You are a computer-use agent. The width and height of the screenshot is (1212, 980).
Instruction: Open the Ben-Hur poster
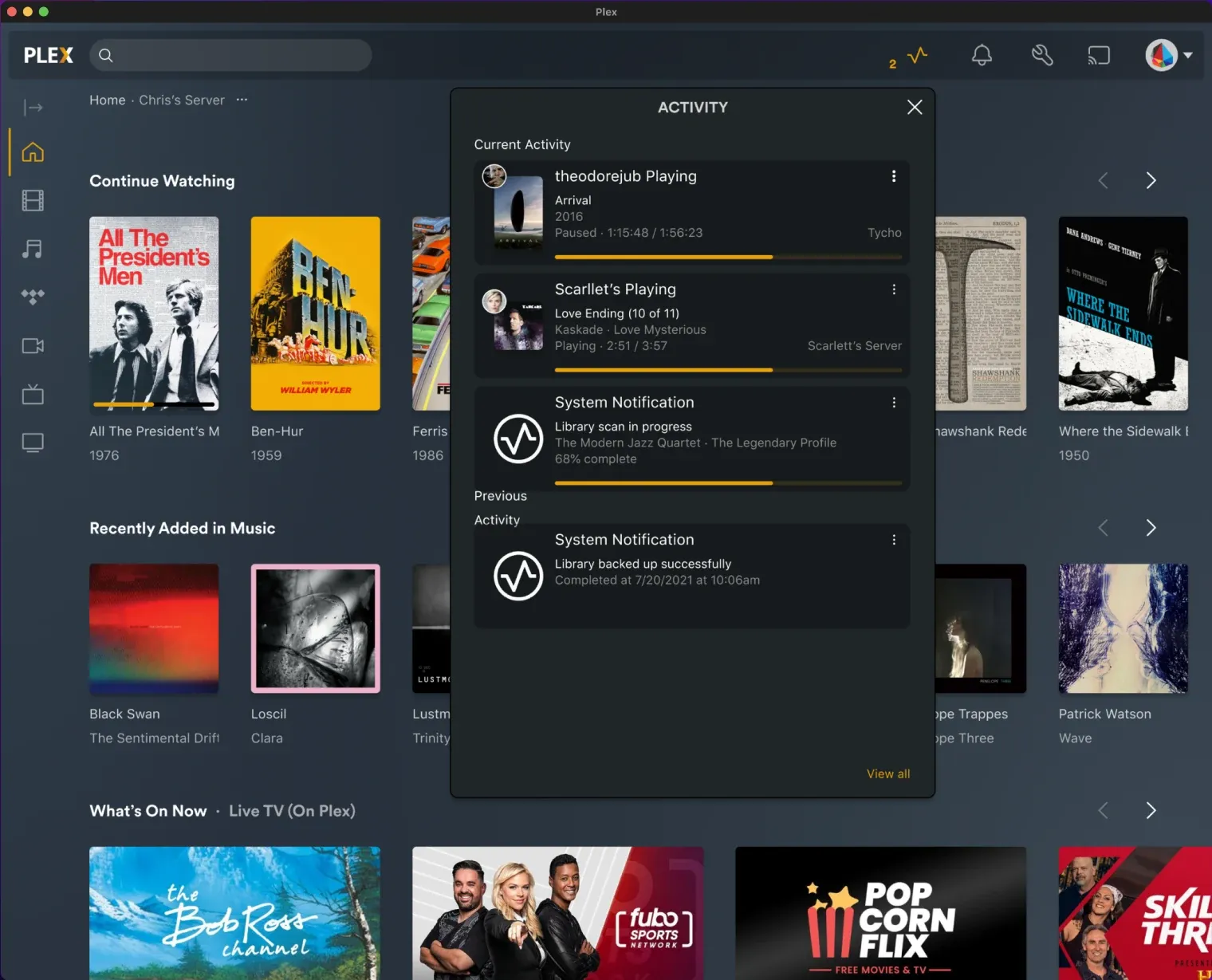point(316,313)
